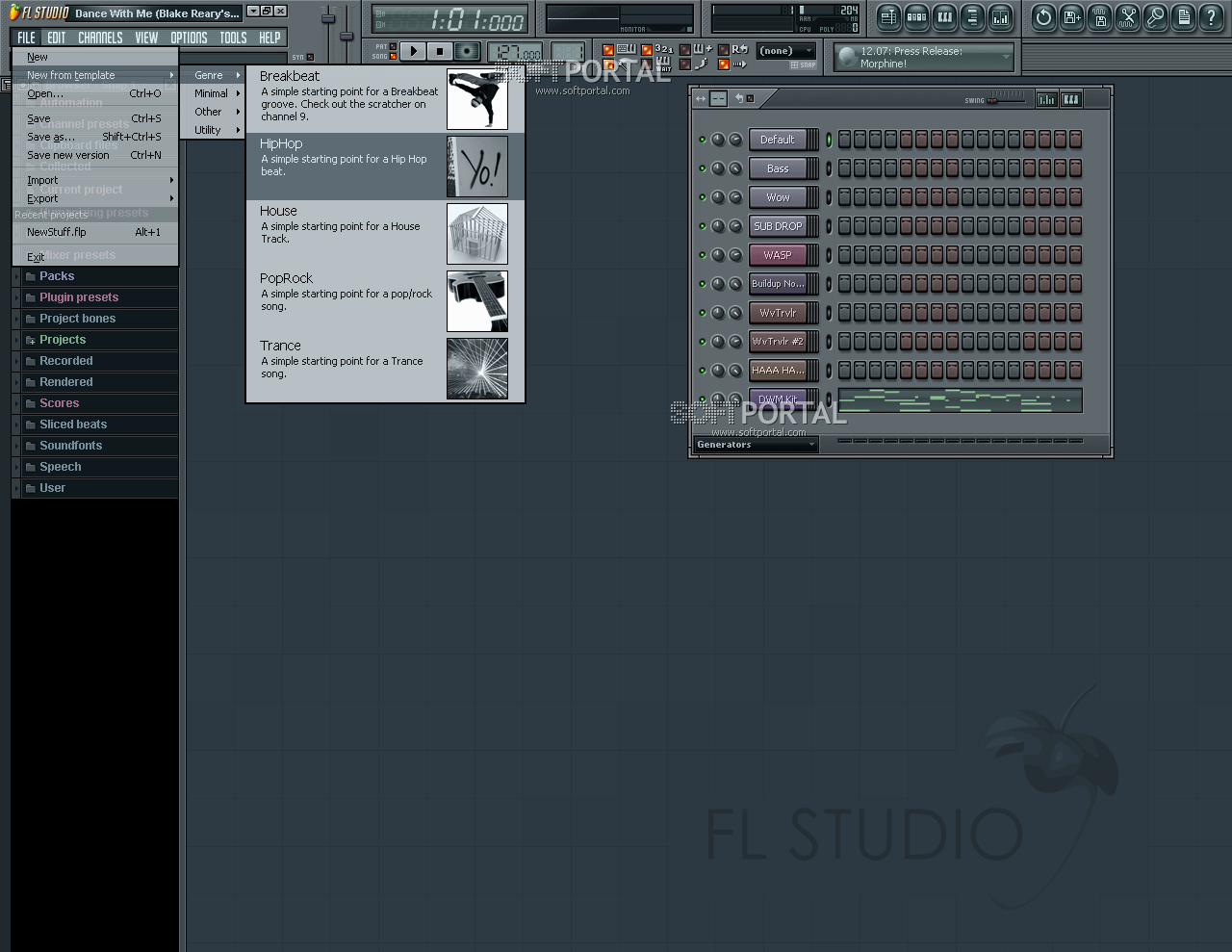Click the graph editor icon in step sequencer
The width and height of the screenshot is (1232, 952).
click(x=1046, y=99)
